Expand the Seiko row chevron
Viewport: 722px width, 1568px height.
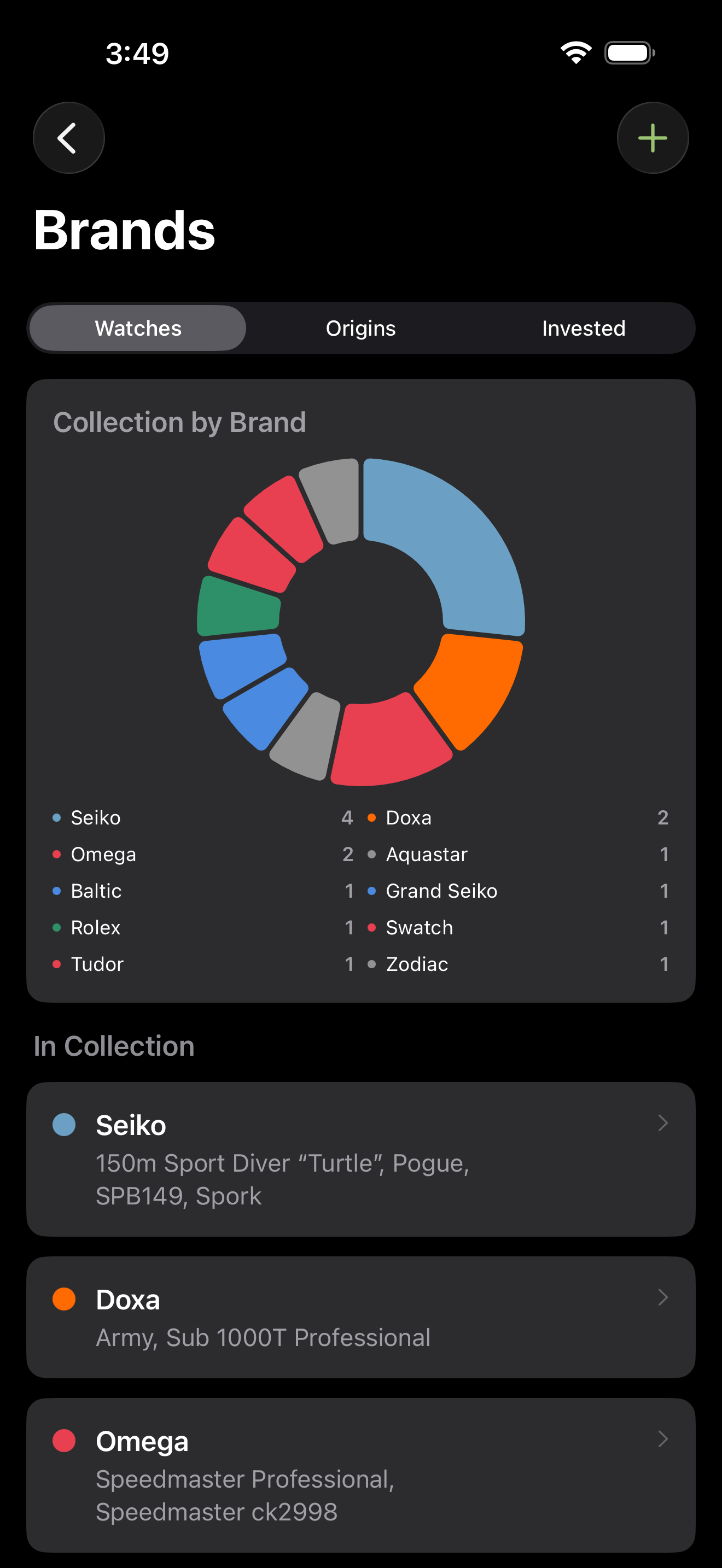(x=663, y=1123)
